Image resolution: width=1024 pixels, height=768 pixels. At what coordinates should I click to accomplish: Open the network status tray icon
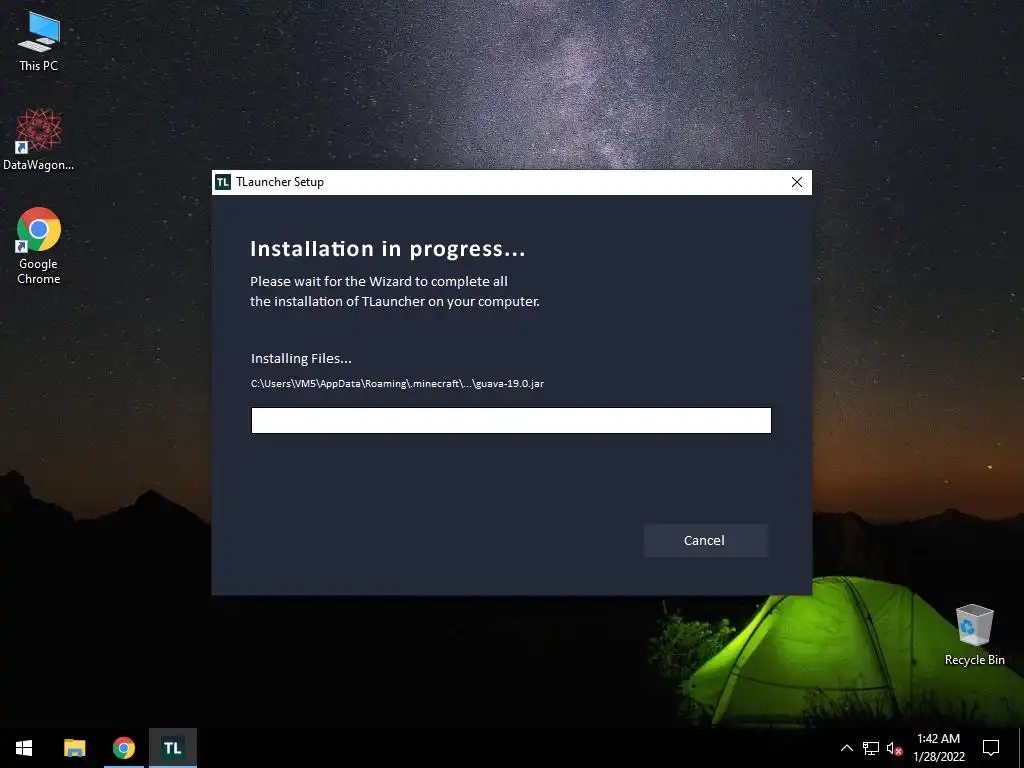pyautogui.click(x=871, y=748)
